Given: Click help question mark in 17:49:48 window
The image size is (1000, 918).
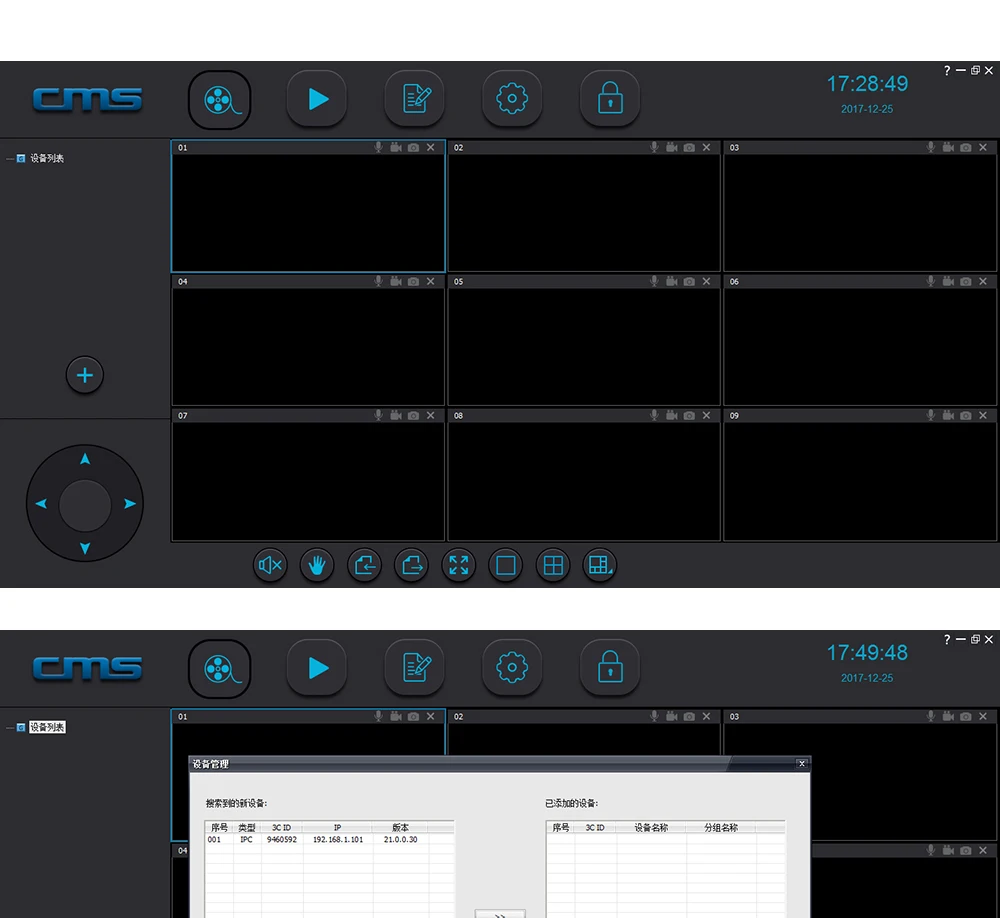Looking at the screenshot, I should pyautogui.click(x=947, y=640).
